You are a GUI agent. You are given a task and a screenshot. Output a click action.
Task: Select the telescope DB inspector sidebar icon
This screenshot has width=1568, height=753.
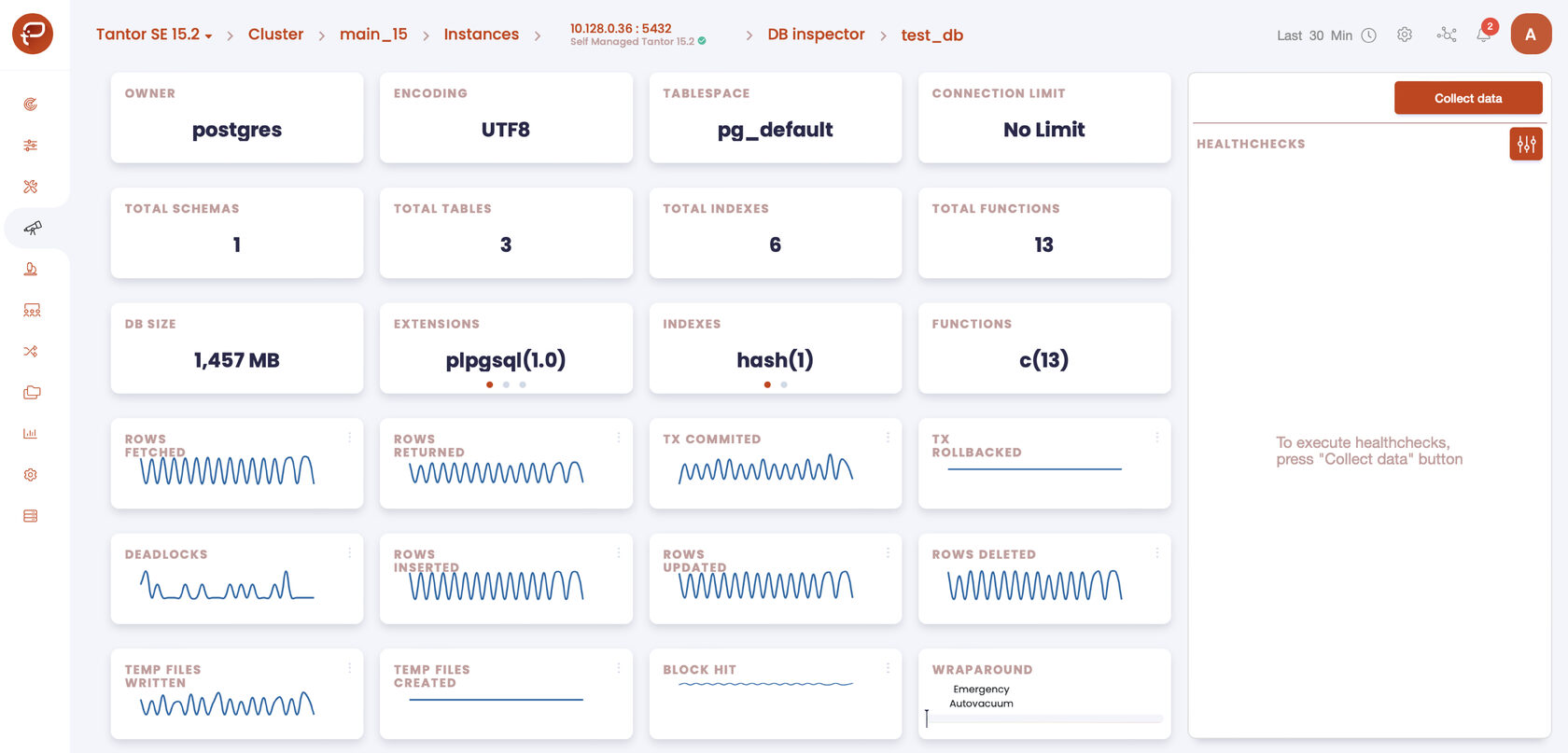pyautogui.click(x=33, y=228)
